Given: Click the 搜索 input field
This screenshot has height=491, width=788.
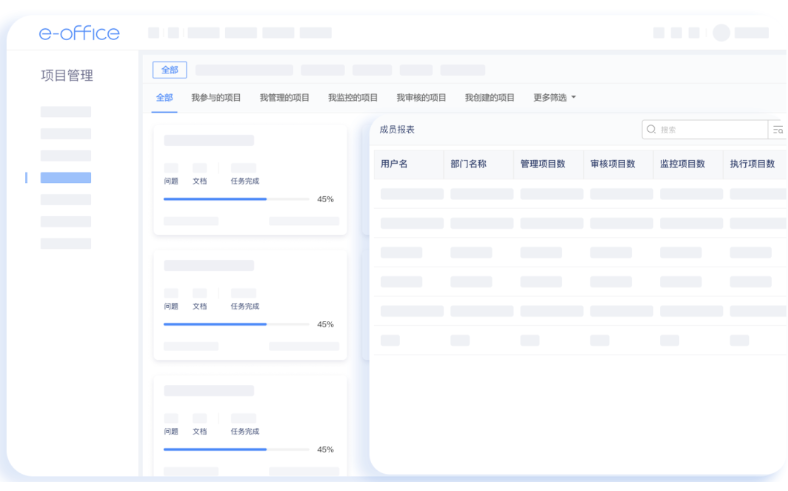Looking at the screenshot, I should [710, 130].
